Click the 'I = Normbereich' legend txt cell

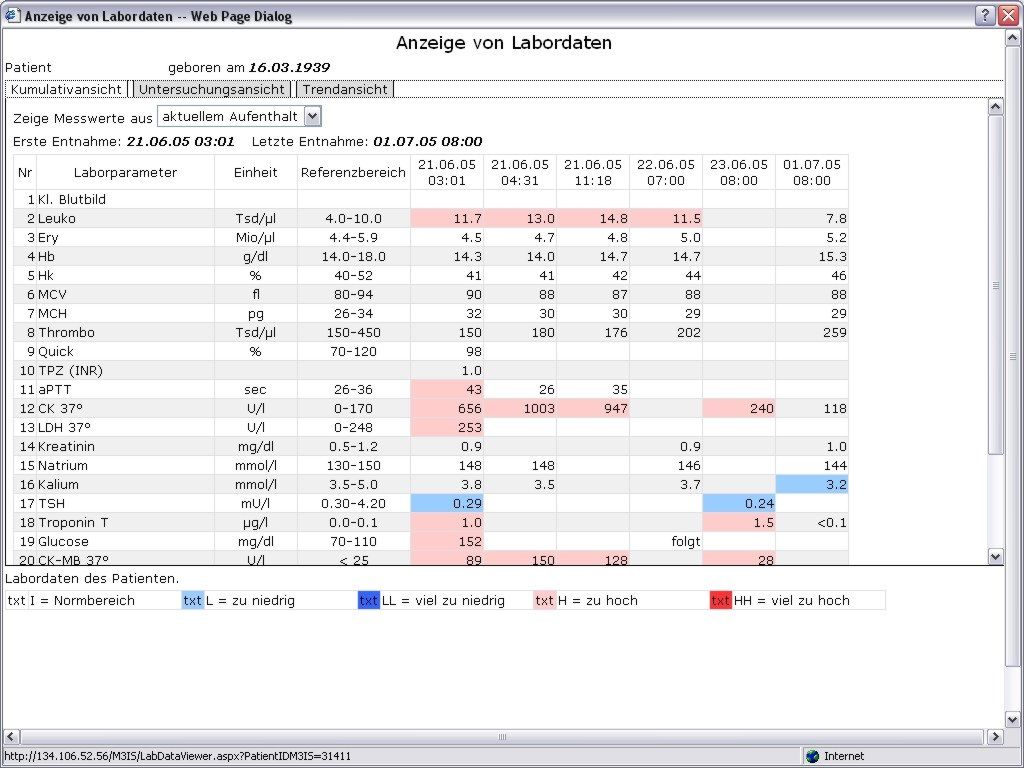pos(16,600)
